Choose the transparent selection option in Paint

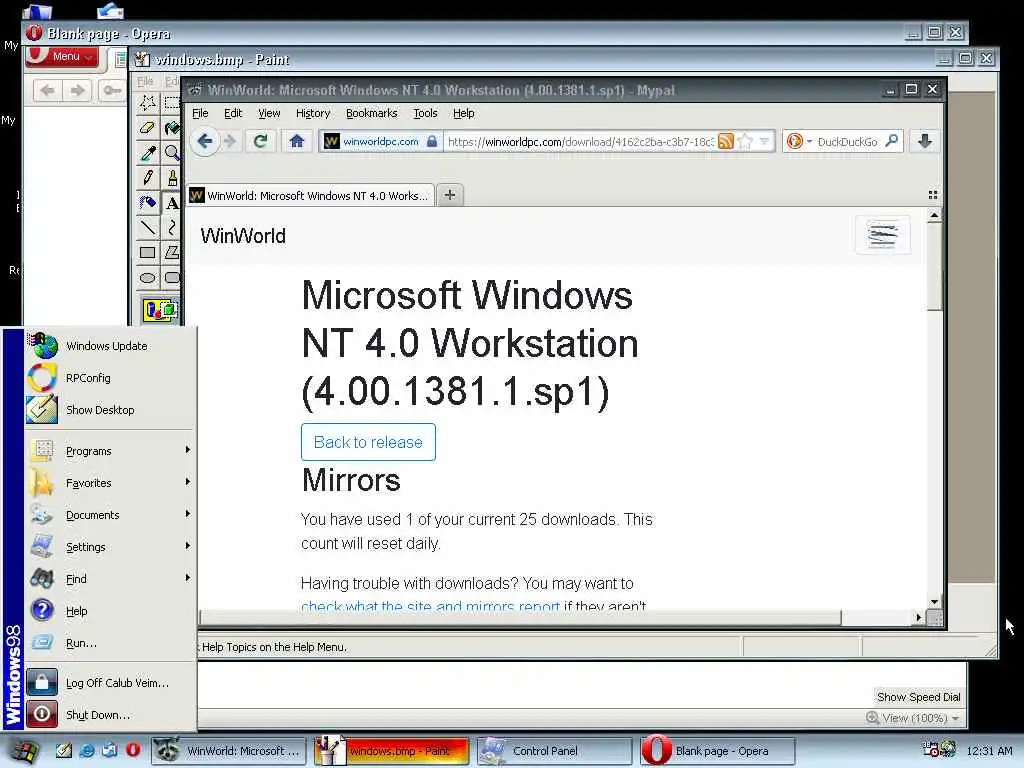tap(160, 310)
